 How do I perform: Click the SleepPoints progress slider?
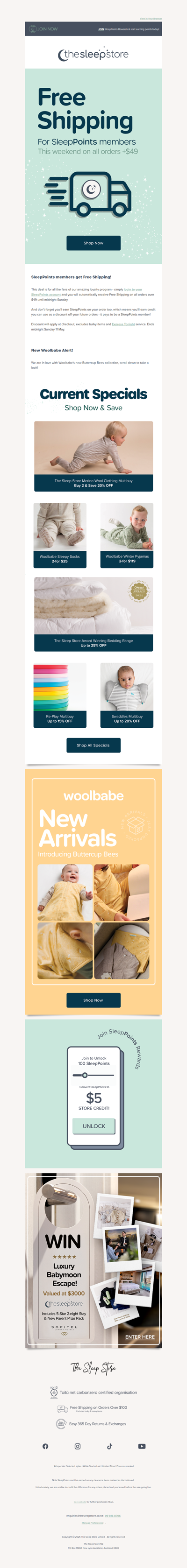[93, 1075]
